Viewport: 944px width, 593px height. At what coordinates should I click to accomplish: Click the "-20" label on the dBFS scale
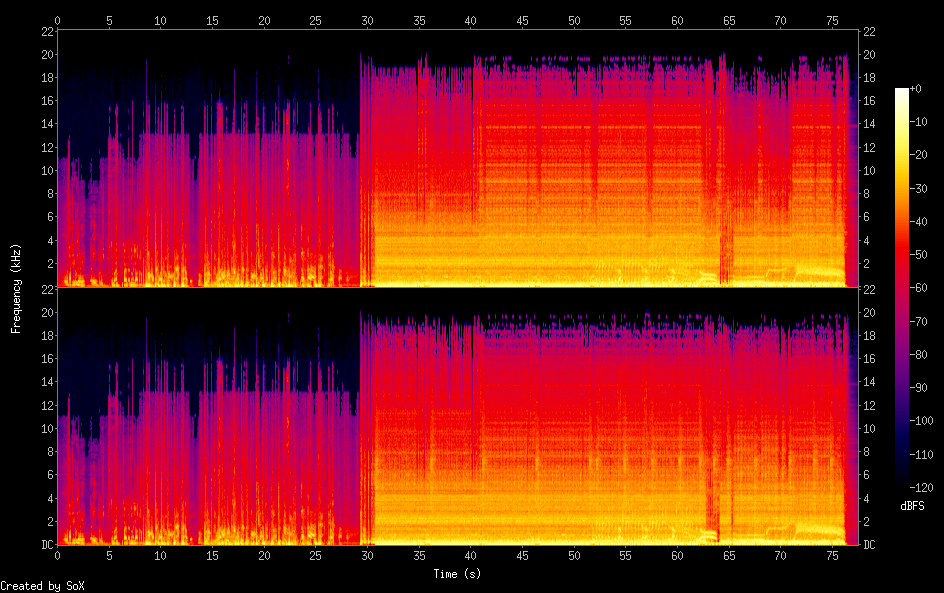coord(918,155)
